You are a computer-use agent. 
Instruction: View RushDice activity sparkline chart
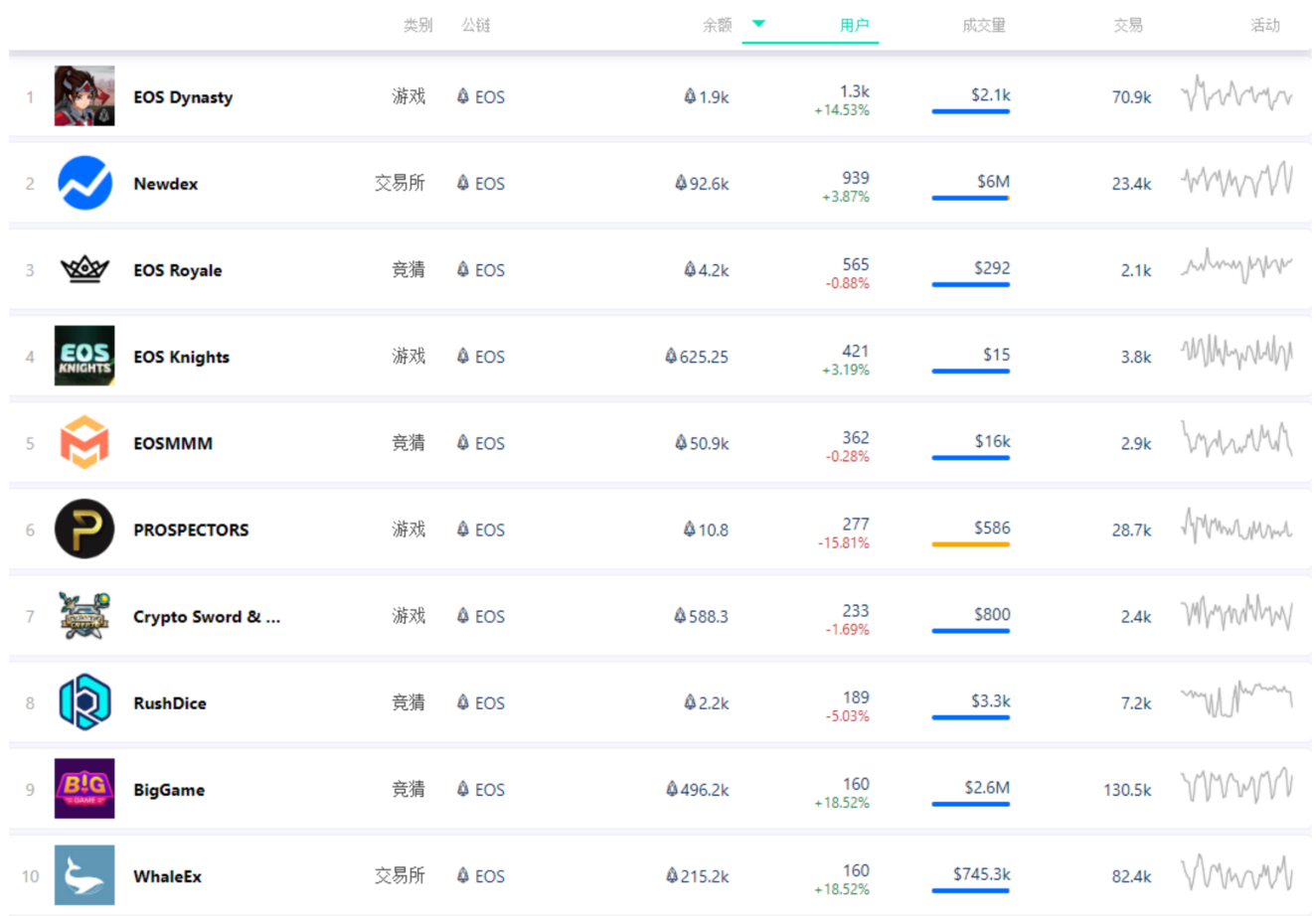(1236, 699)
